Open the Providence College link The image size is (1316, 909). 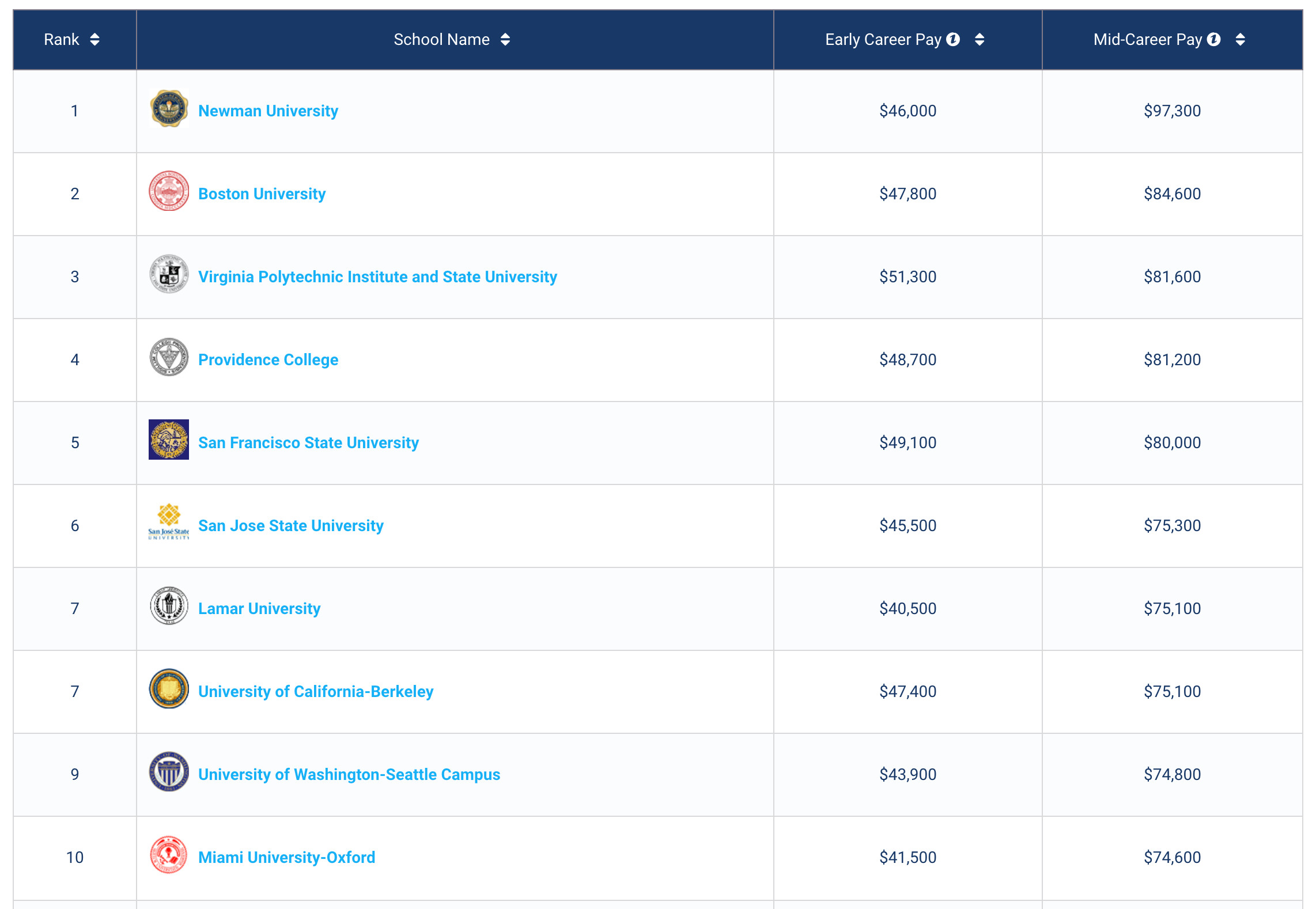point(268,360)
